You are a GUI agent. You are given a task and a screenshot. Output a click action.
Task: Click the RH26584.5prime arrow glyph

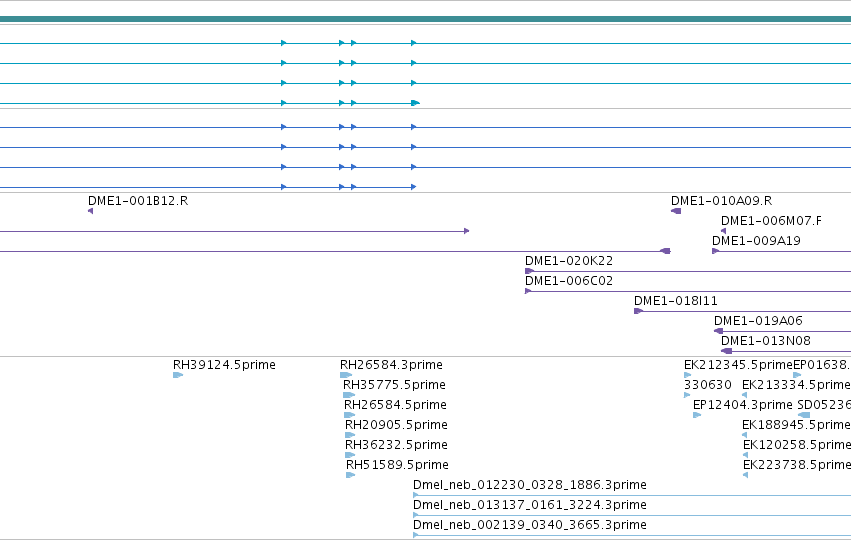(350, 415)
